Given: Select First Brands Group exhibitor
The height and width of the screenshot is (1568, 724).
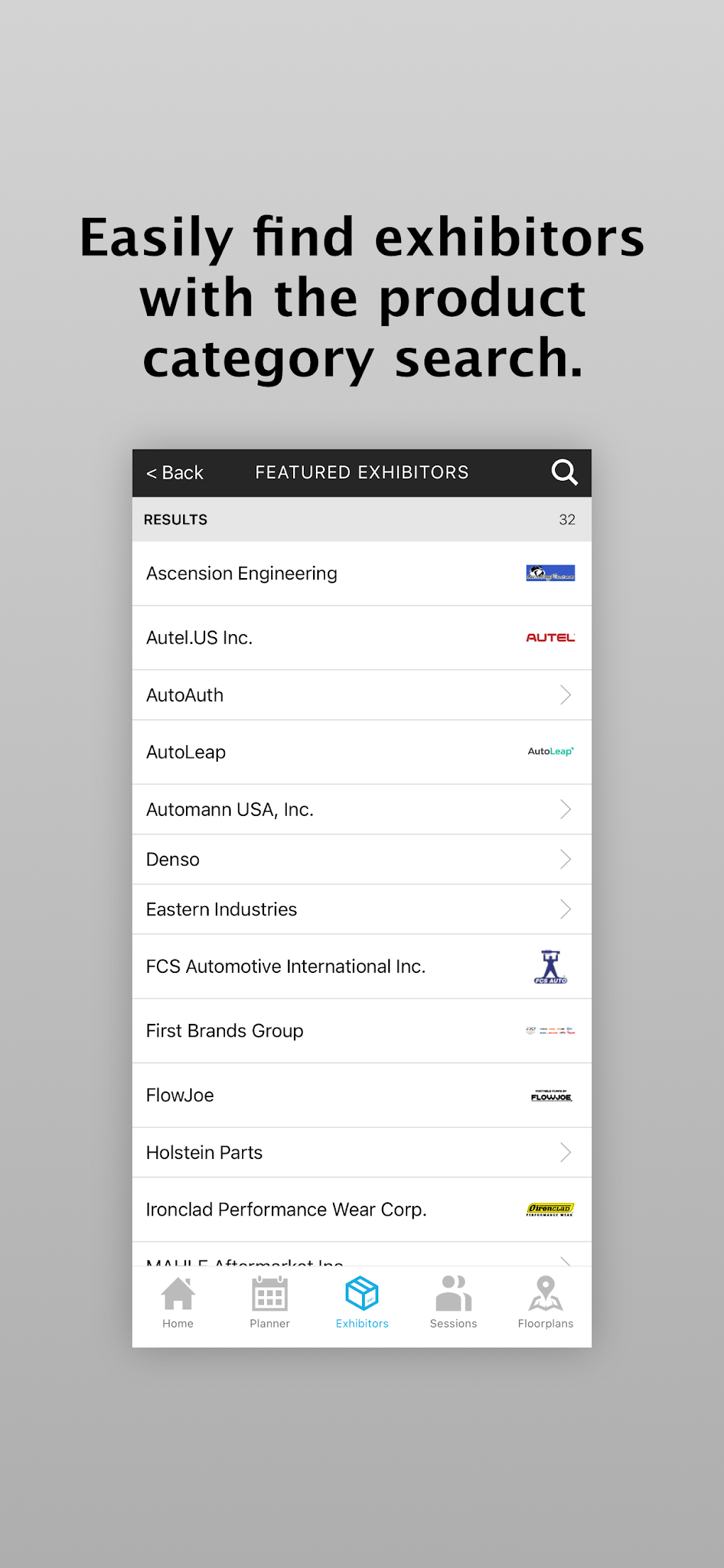Looking at the screenshot, I should (x=224, y=1030).
